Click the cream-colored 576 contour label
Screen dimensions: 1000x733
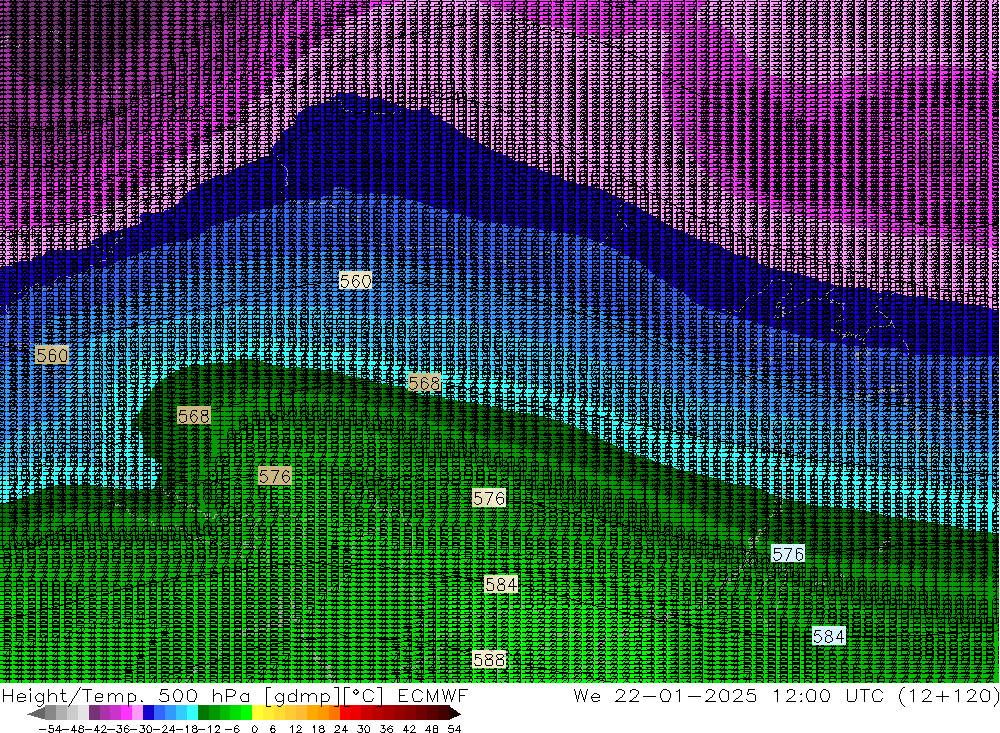coord(489,498)
